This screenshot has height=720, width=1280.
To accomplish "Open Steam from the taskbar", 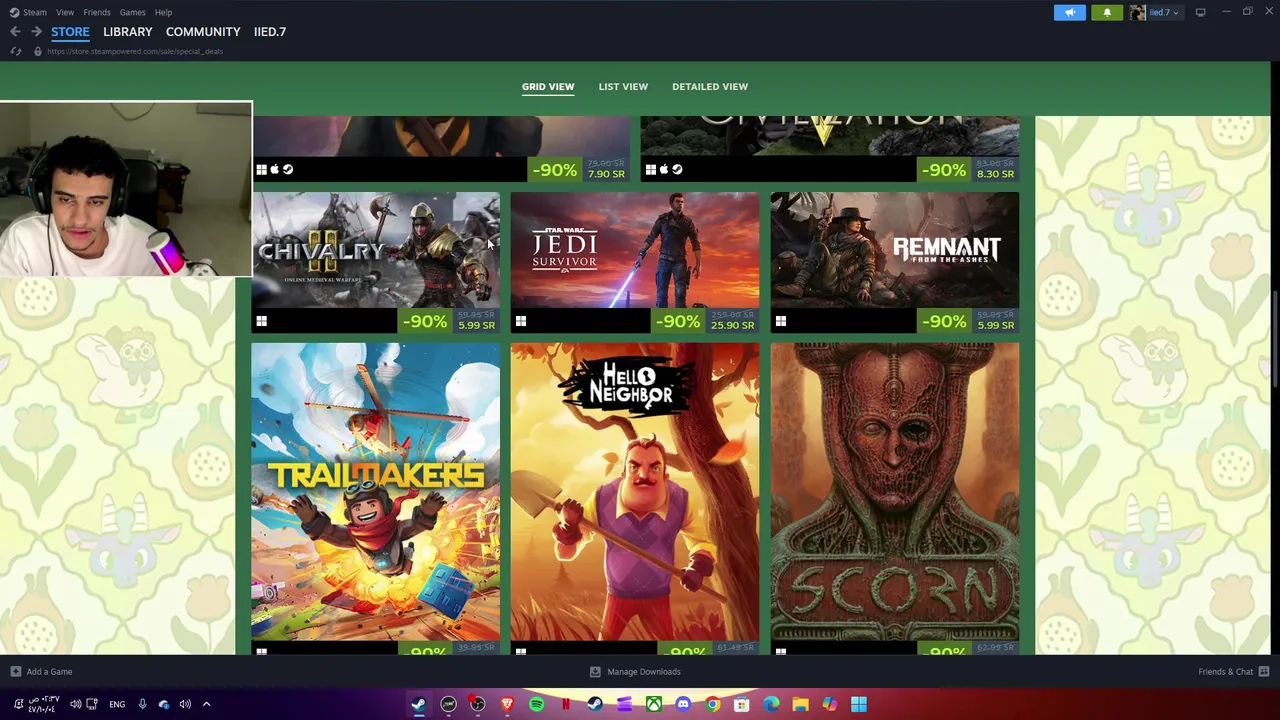I will tap(418, 704).
